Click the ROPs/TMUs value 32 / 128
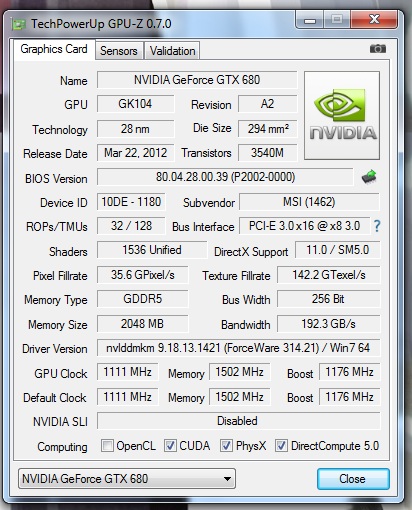This screenshot has width=412, height=510. tap(131, 226)
